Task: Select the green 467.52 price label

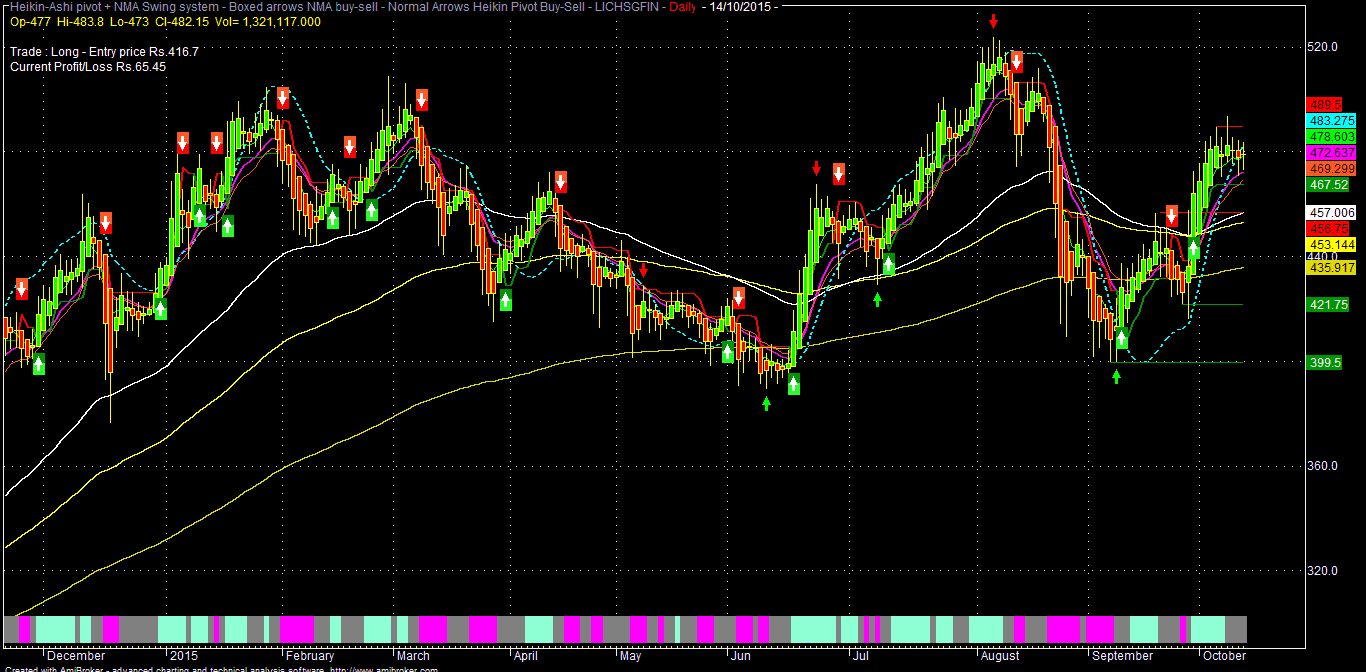Action: 1328,185
